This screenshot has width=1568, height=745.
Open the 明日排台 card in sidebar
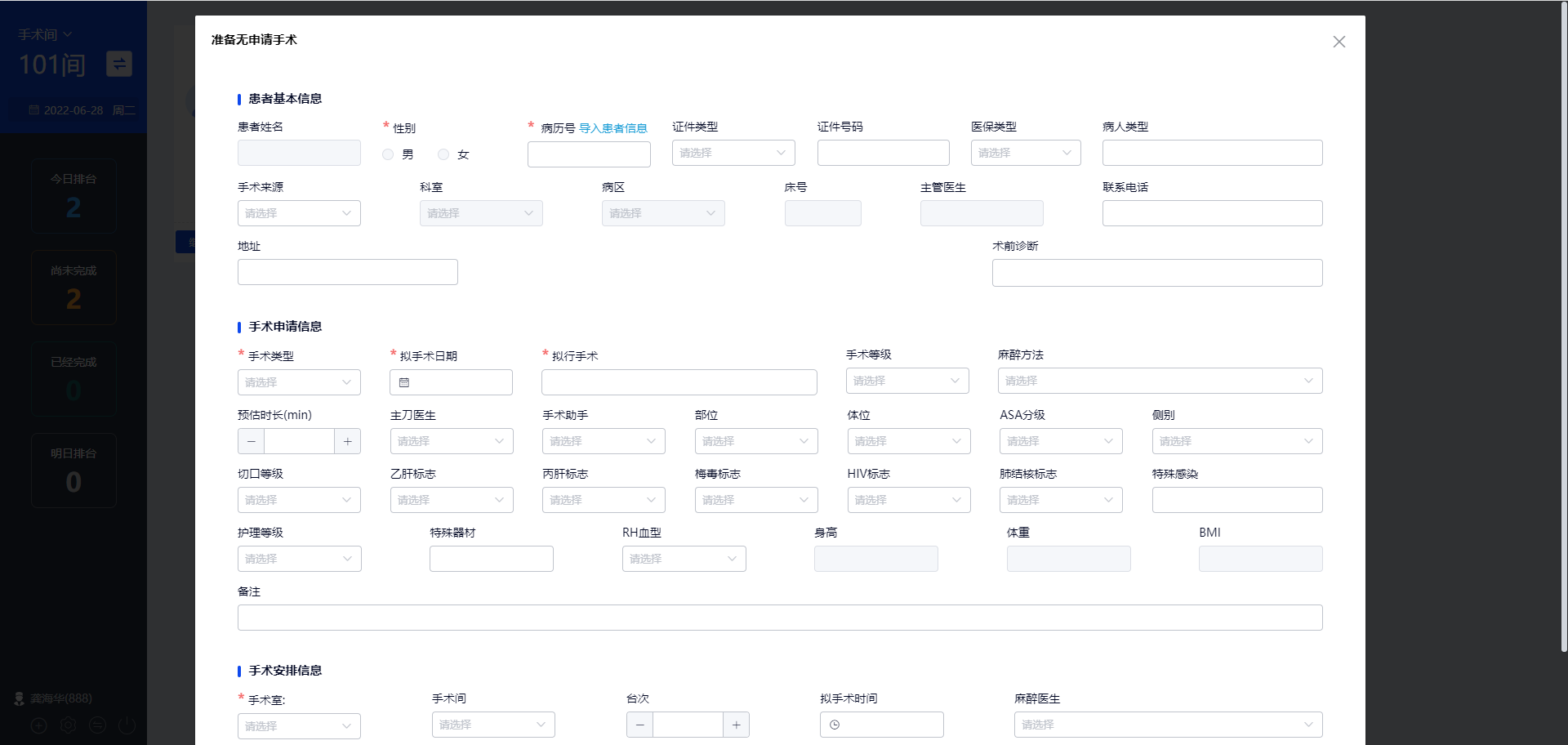coord(73,471)
